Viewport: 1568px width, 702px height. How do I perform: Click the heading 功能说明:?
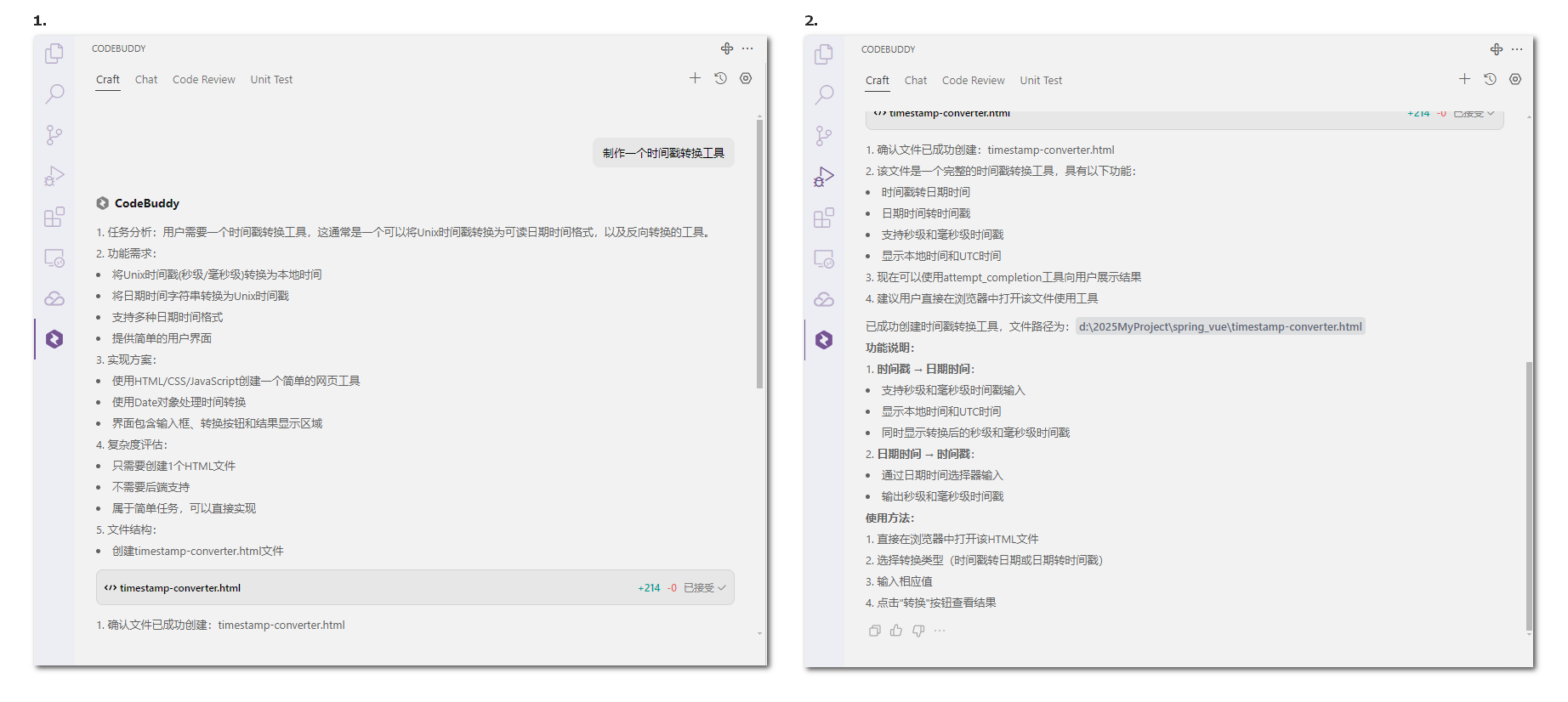pyautogui.click(x=890, y=348)
